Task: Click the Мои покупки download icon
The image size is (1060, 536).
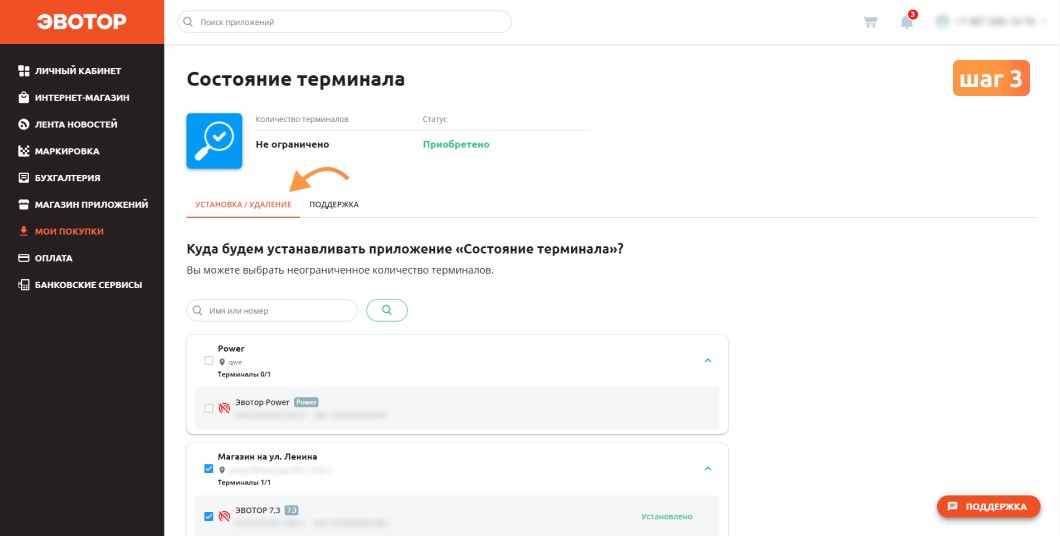Action: click(x=24, y=231)
